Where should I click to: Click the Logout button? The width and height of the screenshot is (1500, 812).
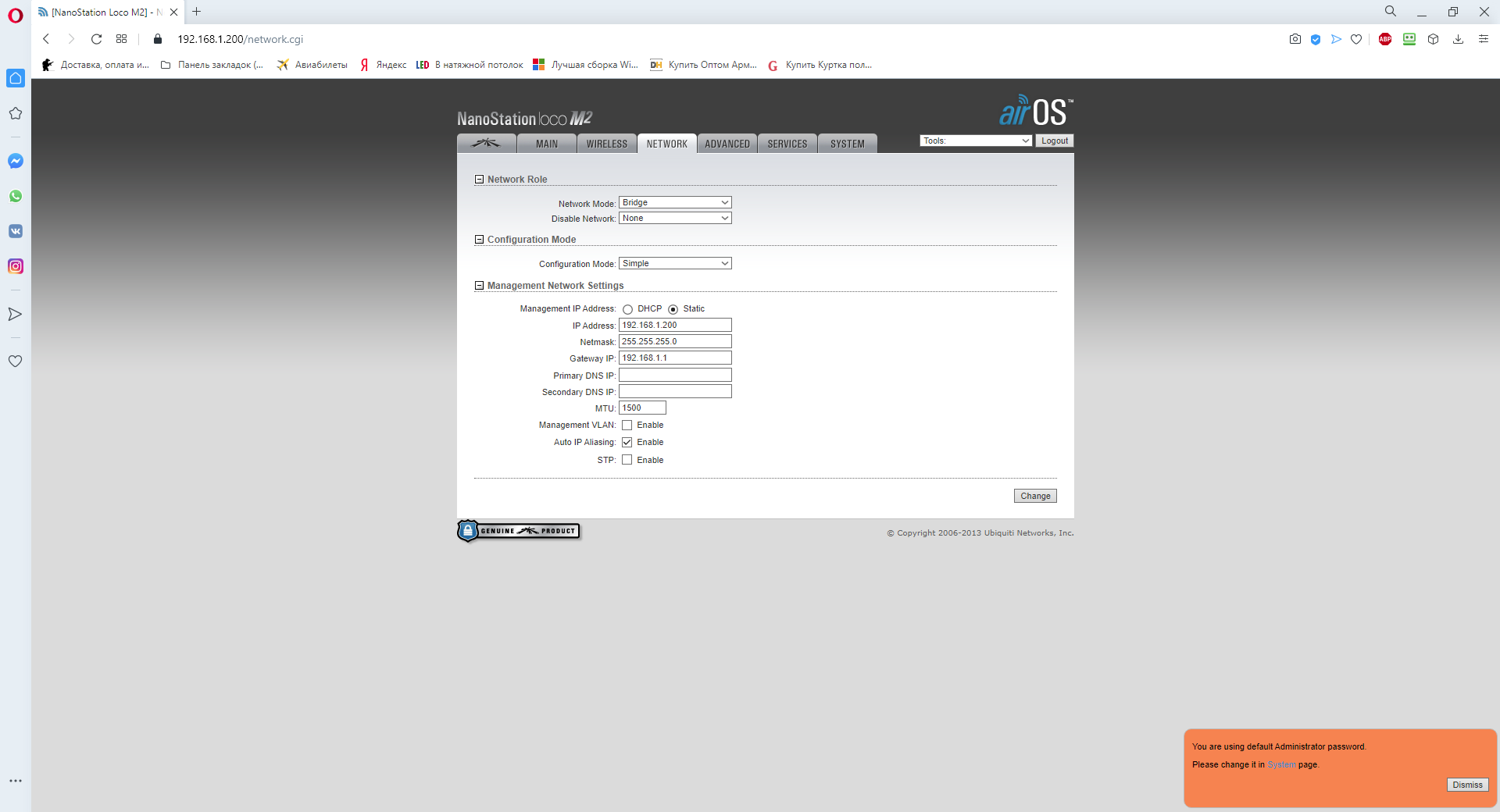[1055, 141]
